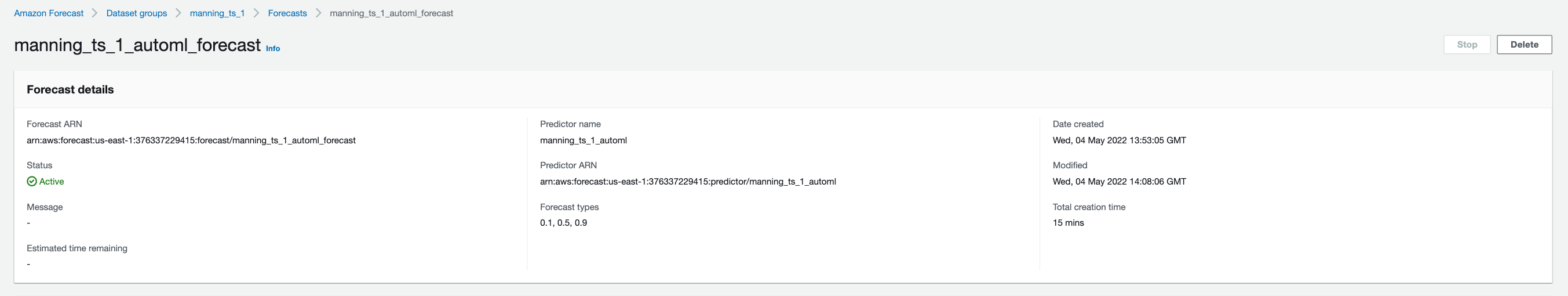Image resolution: width=1568 pixels, height=296 pixels.
Task: Click the chevron after Dataset groups breadcrumb
Action: [178, 13]
